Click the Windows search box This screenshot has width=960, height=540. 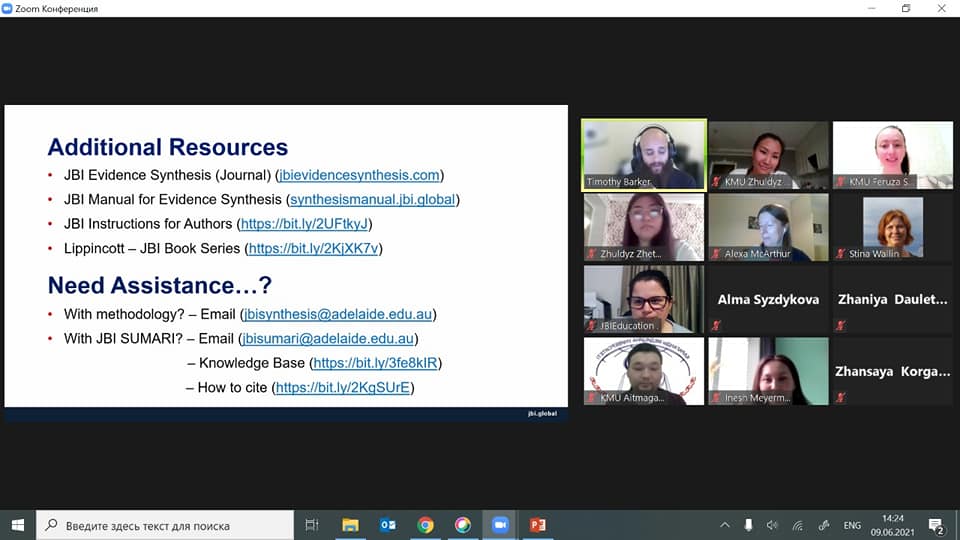[165, 525]
